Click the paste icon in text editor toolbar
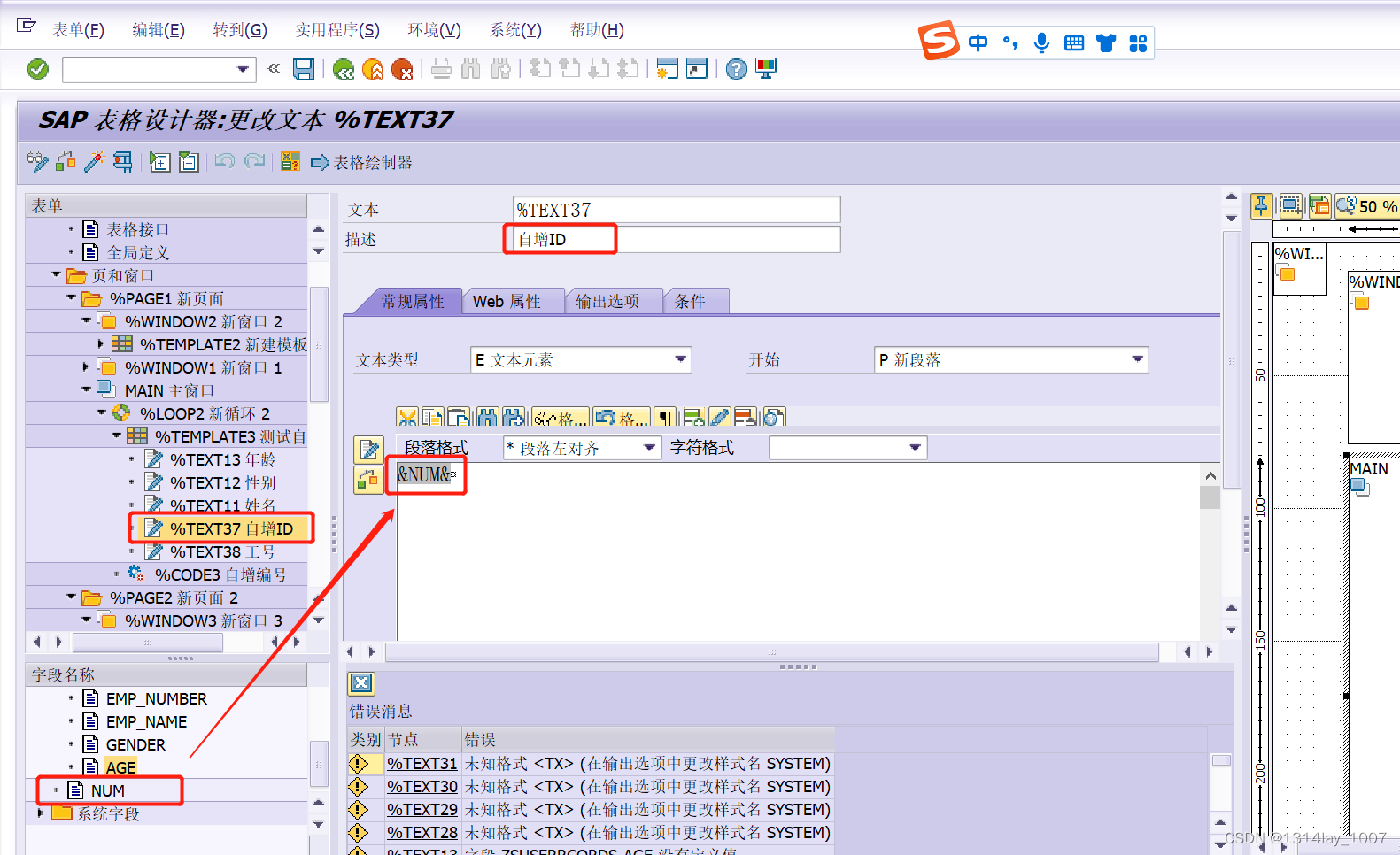1400x855 pixels. click(x=460, y=417)
